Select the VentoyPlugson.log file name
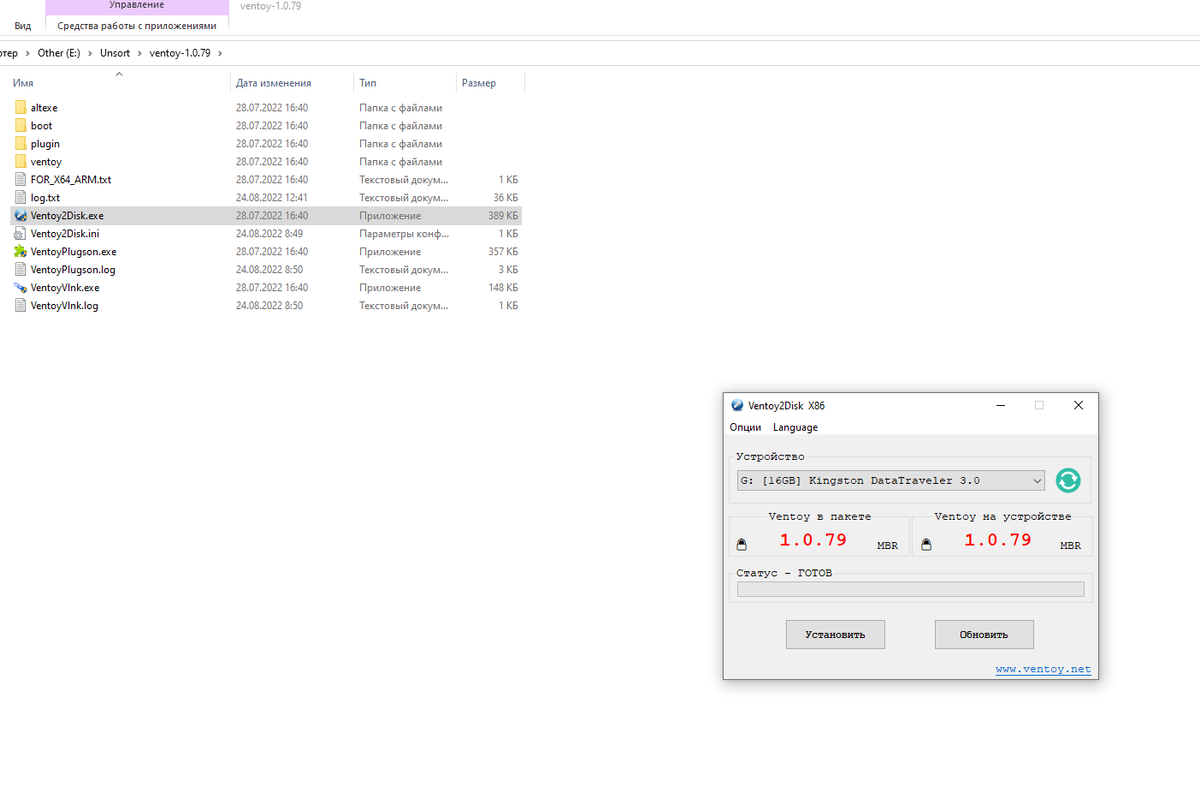The height and width of the screenshot is (793, 1200). click(x=73, y=270)
